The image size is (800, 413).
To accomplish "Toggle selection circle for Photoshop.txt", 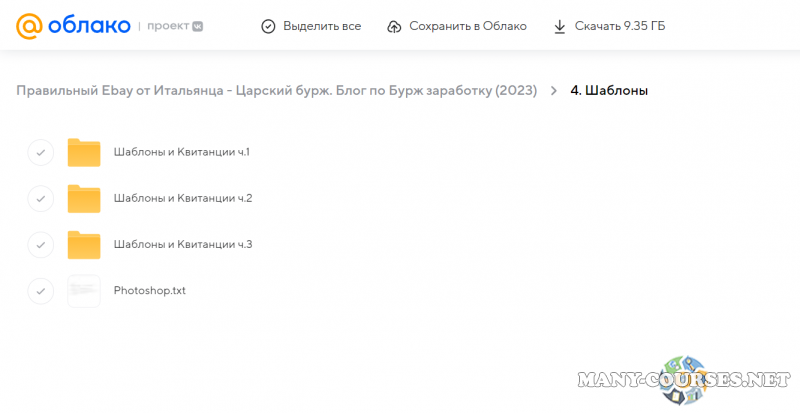I will click(x=40, y=291).
